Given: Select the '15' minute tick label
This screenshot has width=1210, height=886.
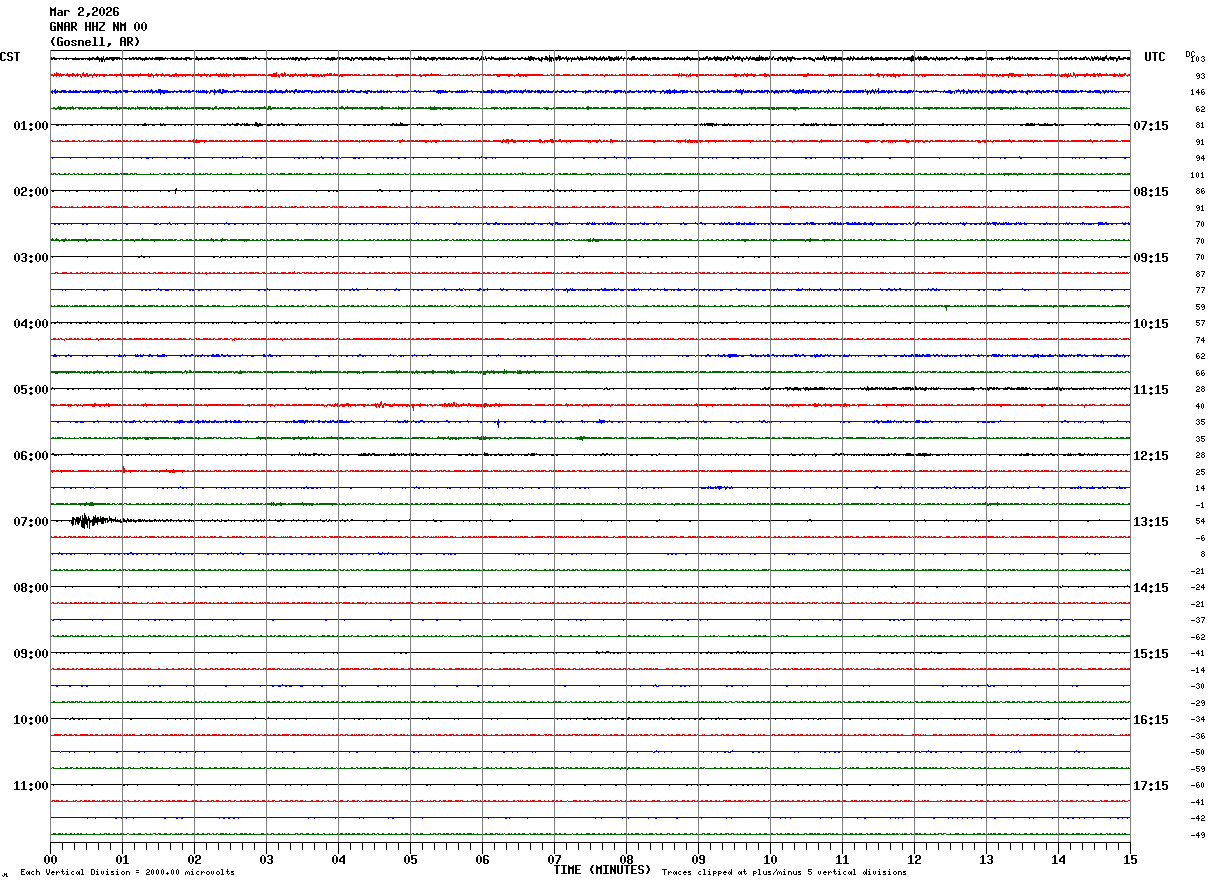Looking at the screenshot, I should [1130, 859].
